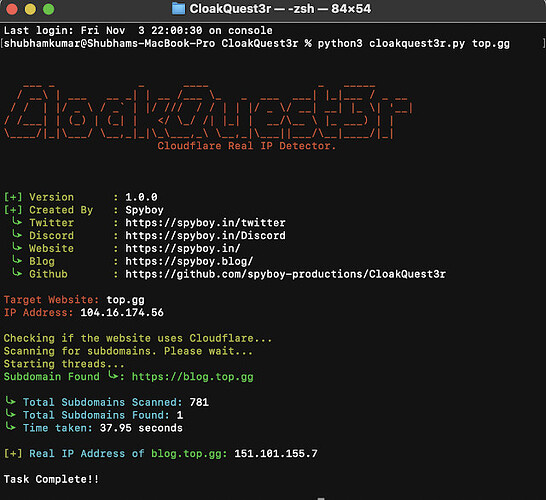The width and height of the screenshot is (546, 500).
Task: Click the creator name Spyboy
Action: click(144, 210)
